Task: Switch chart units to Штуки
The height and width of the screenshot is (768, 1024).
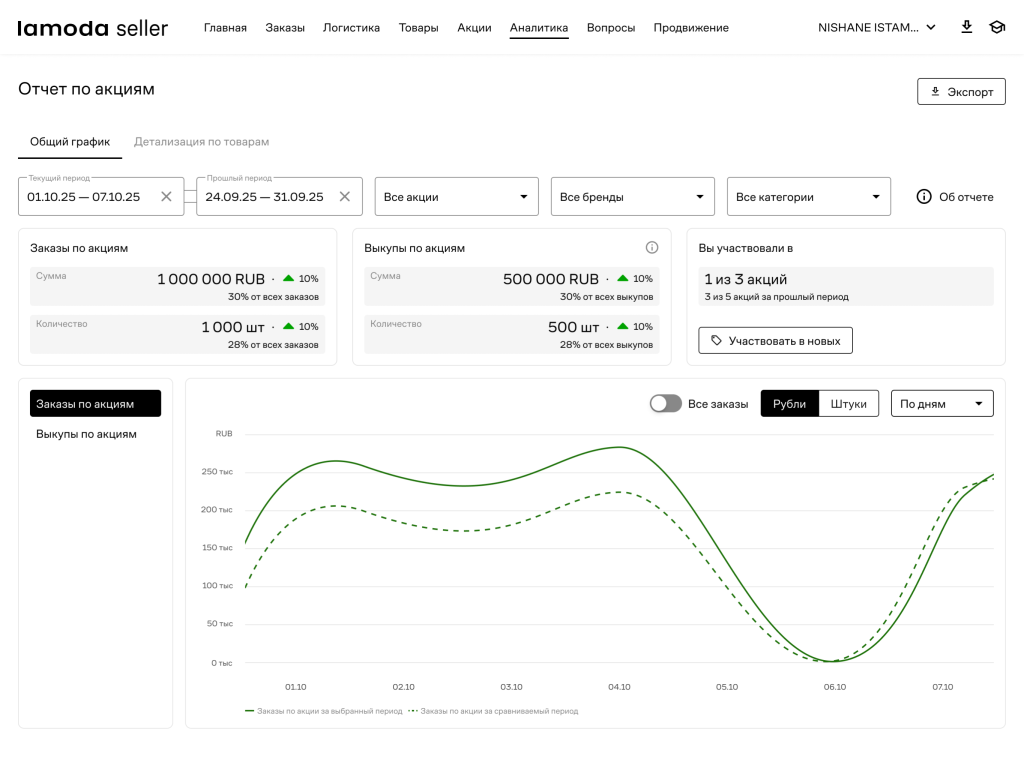Action: [849, 403]
